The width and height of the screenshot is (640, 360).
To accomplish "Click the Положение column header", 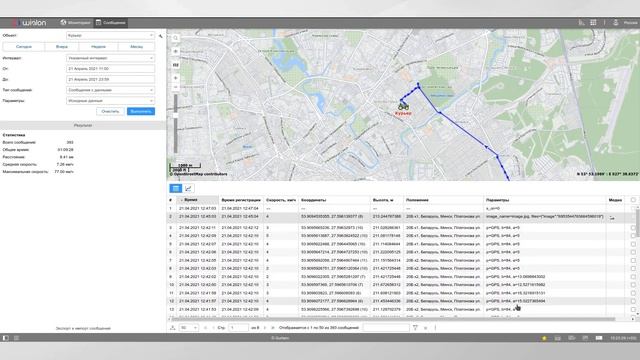I will [x=443, y=200].
